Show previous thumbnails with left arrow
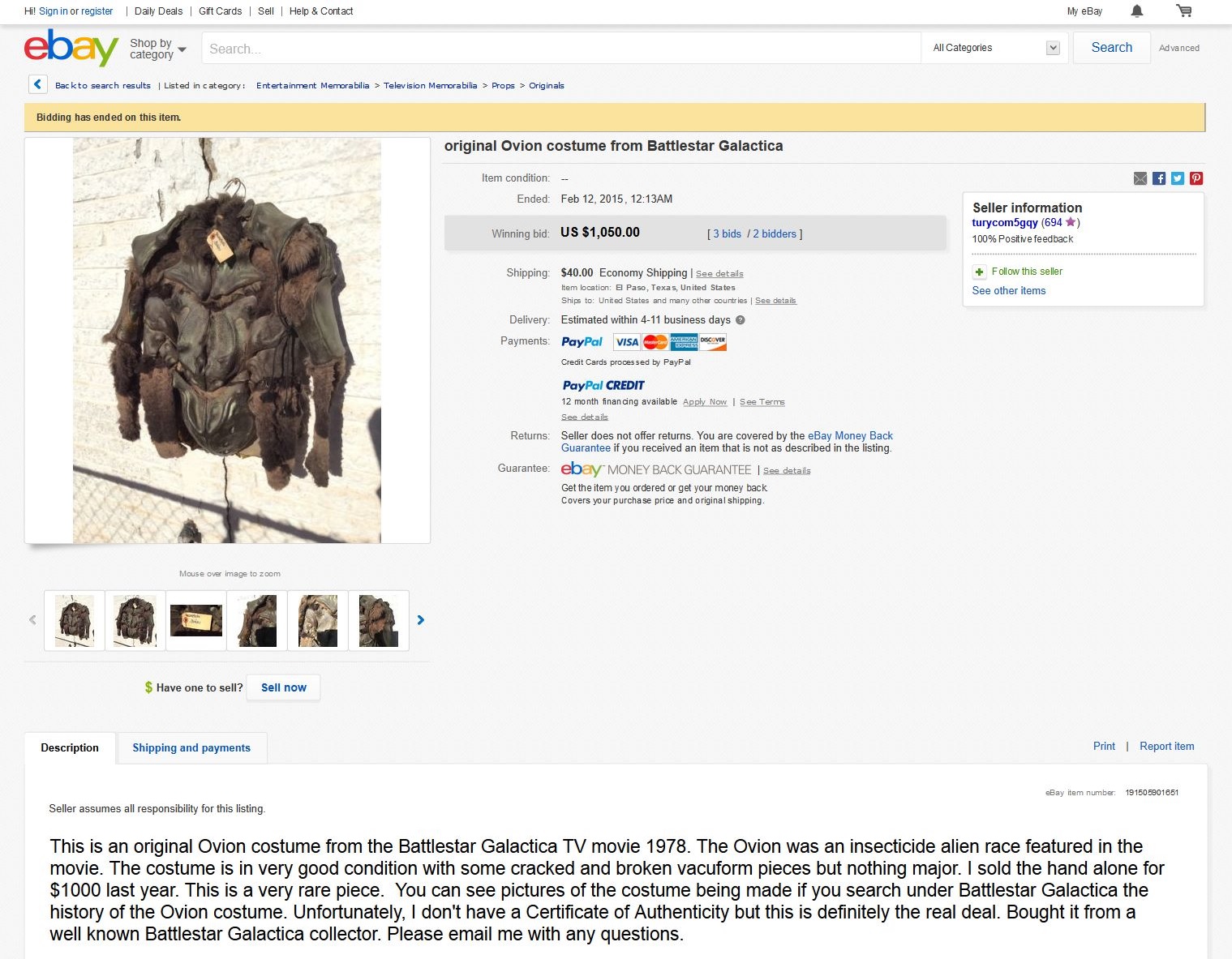 click(32, 620)
